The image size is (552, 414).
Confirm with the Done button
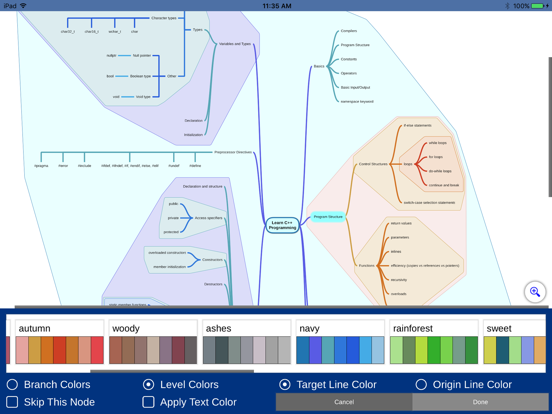click(480, 402)
